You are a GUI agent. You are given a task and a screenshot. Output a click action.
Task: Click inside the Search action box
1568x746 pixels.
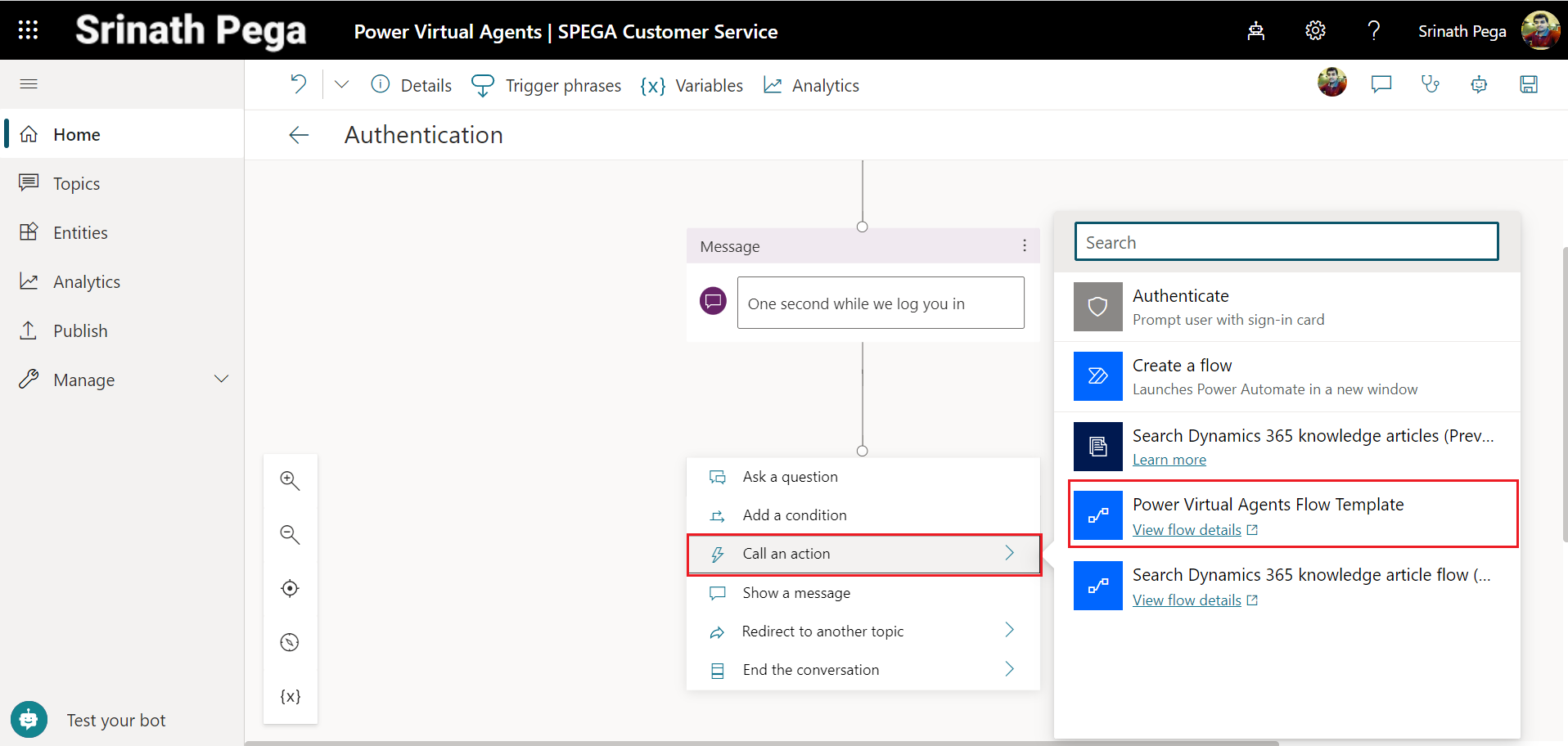coord(1286,241)
